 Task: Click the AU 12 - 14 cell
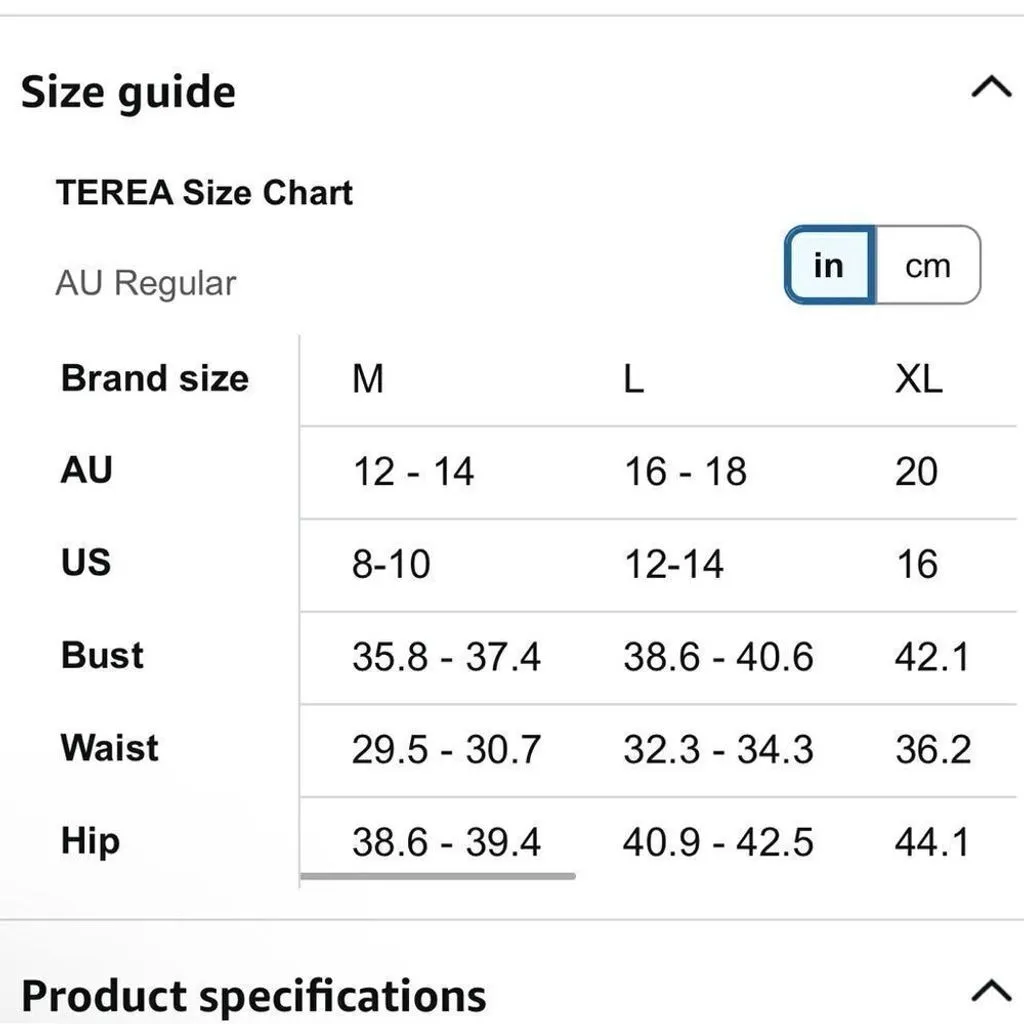(x=413, y=472)
